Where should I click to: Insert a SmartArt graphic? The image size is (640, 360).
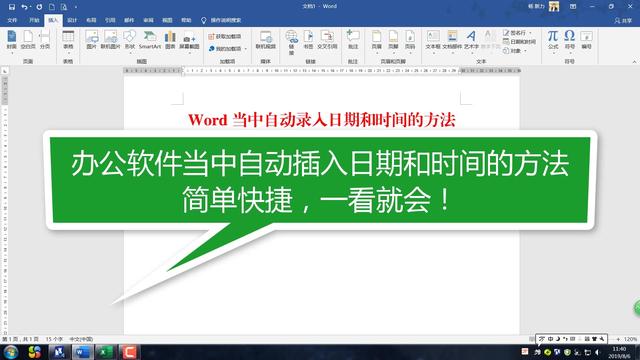150,40
